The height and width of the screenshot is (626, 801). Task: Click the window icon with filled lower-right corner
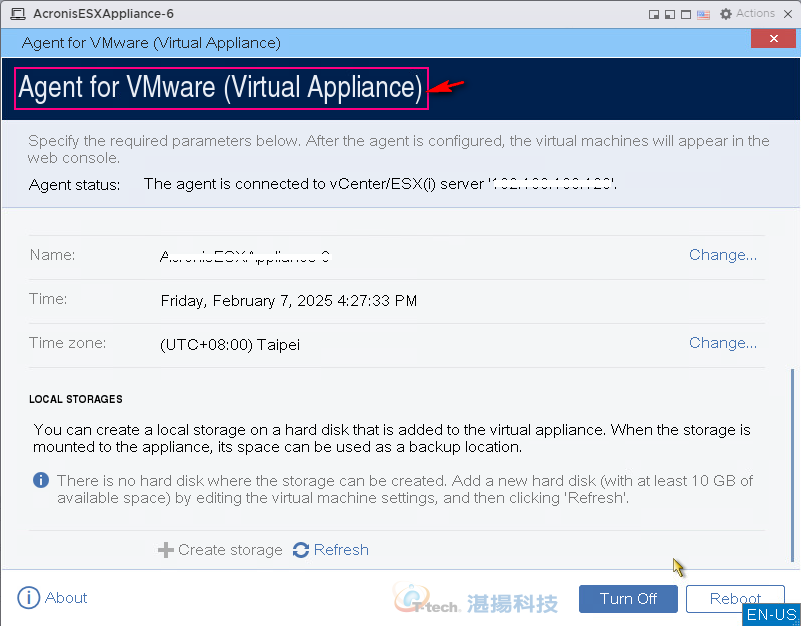653,14
